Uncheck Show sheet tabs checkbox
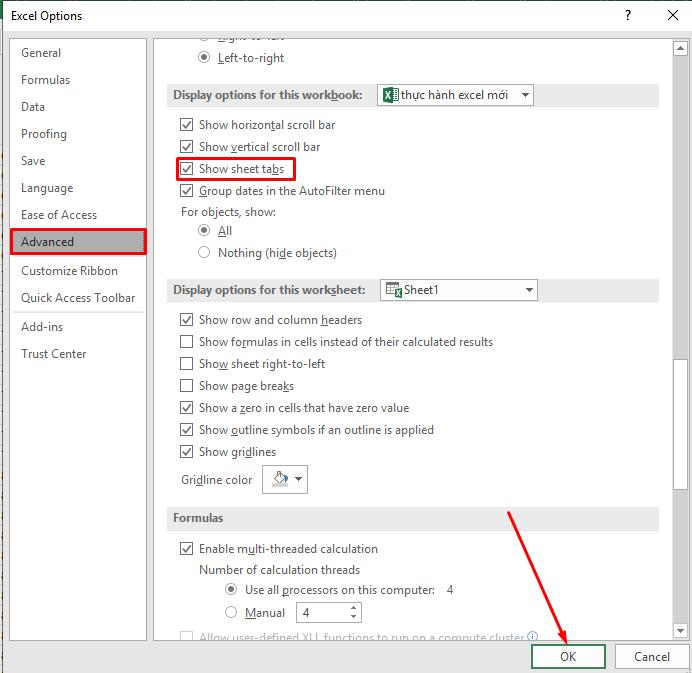The image size is (692, 673). [187, 169]
